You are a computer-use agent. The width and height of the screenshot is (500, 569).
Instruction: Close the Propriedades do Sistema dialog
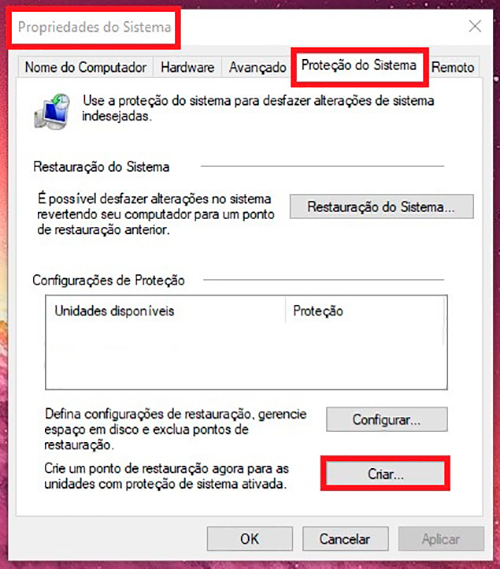(x=475, y=26)
